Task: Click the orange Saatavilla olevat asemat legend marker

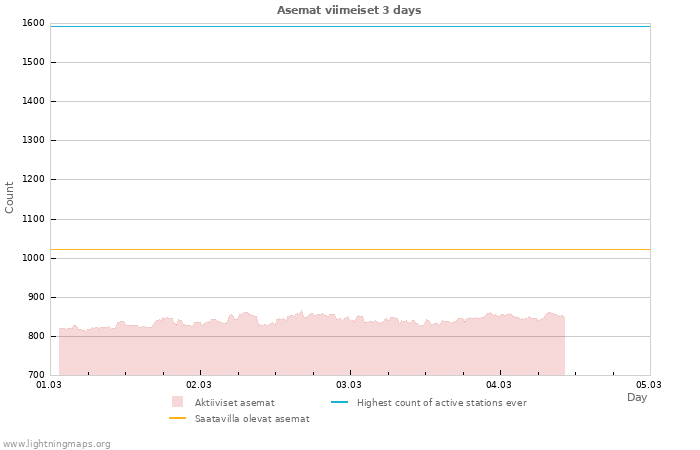Action: tap(178, 418)
